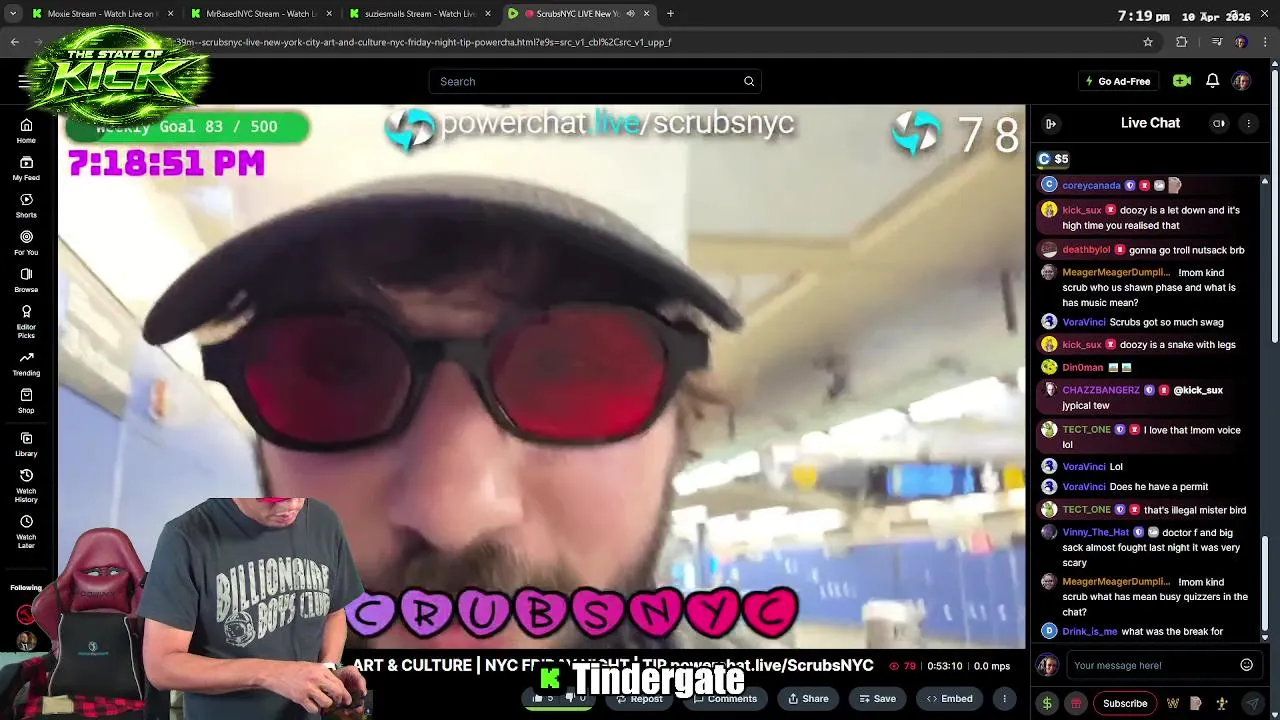1280x720 pixels.
Task: Click the red gift icon below chat
Action: tap(1076, 703)
